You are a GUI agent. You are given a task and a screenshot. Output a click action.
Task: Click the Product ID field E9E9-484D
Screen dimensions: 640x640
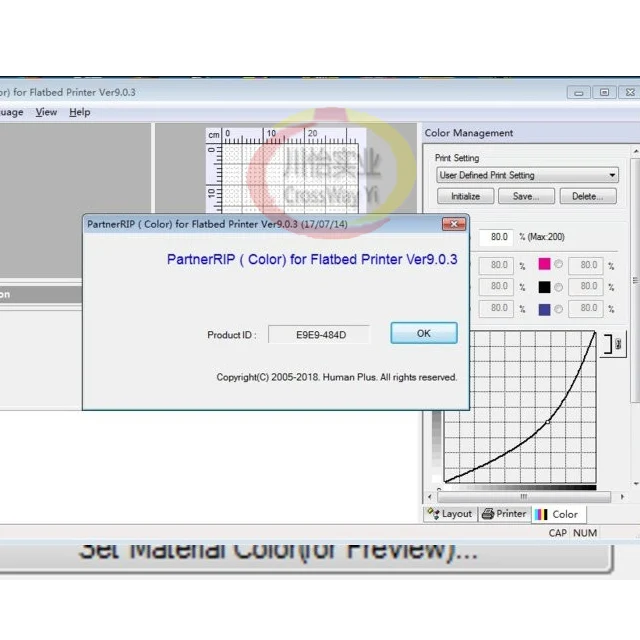(319, 335)
